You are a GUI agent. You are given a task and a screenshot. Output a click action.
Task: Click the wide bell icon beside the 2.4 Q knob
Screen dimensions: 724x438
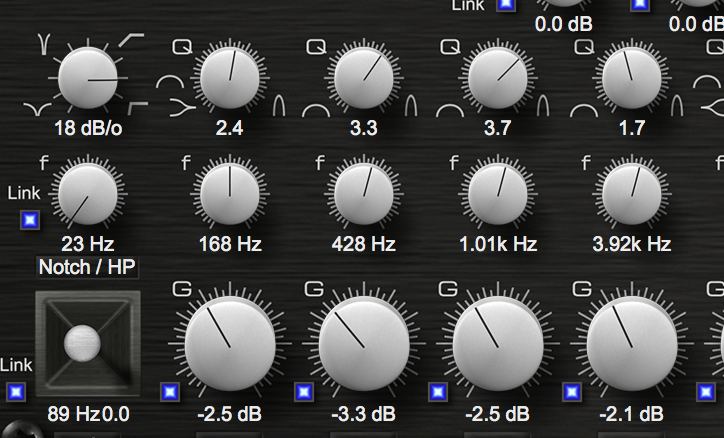170,82
